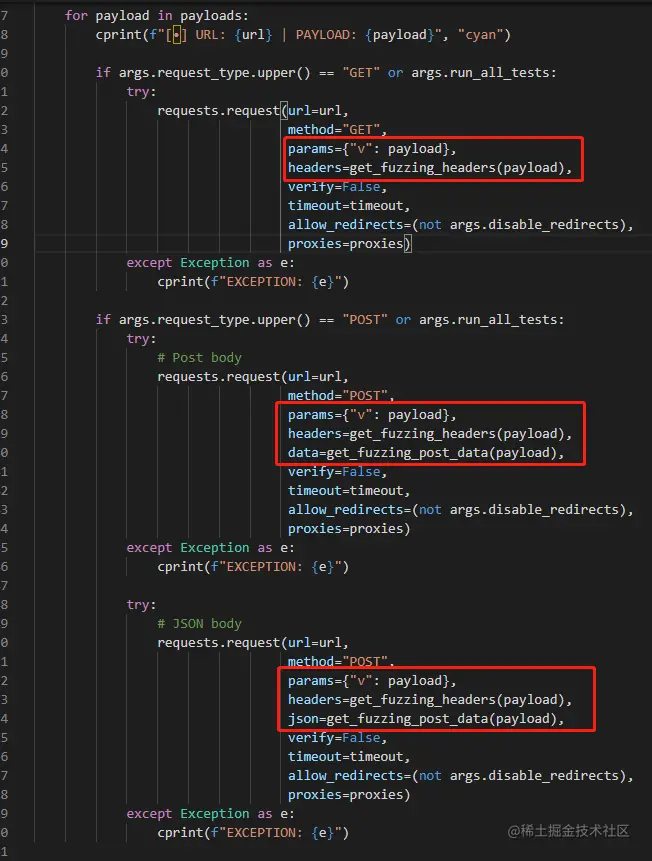The image size is (652, 861).
Task: Click the "# Post body" comment
Action: click(x=199, y=358)
